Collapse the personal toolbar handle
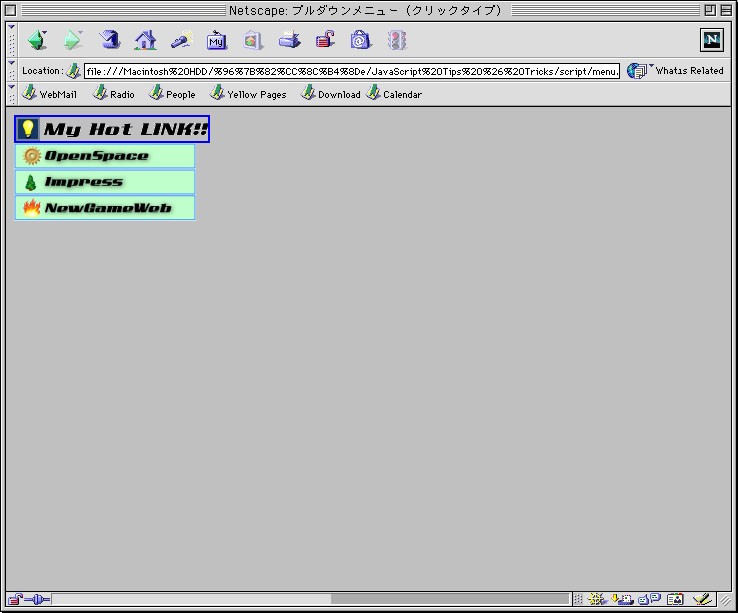Image resolution: width=738 pixels, height=613 pixels. (12, 94)
